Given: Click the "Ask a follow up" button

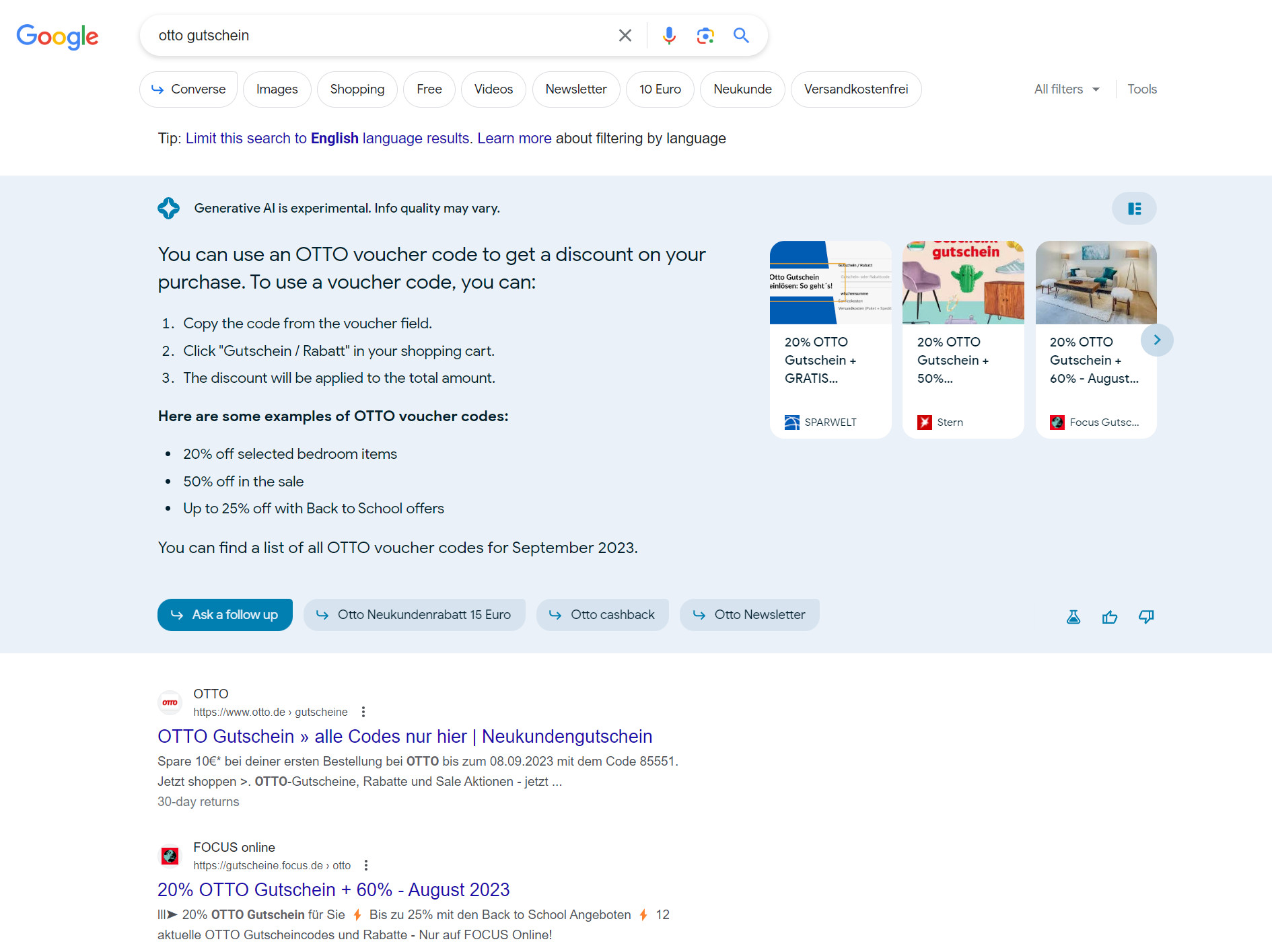Looking at the screenshot, I should 225,614.
